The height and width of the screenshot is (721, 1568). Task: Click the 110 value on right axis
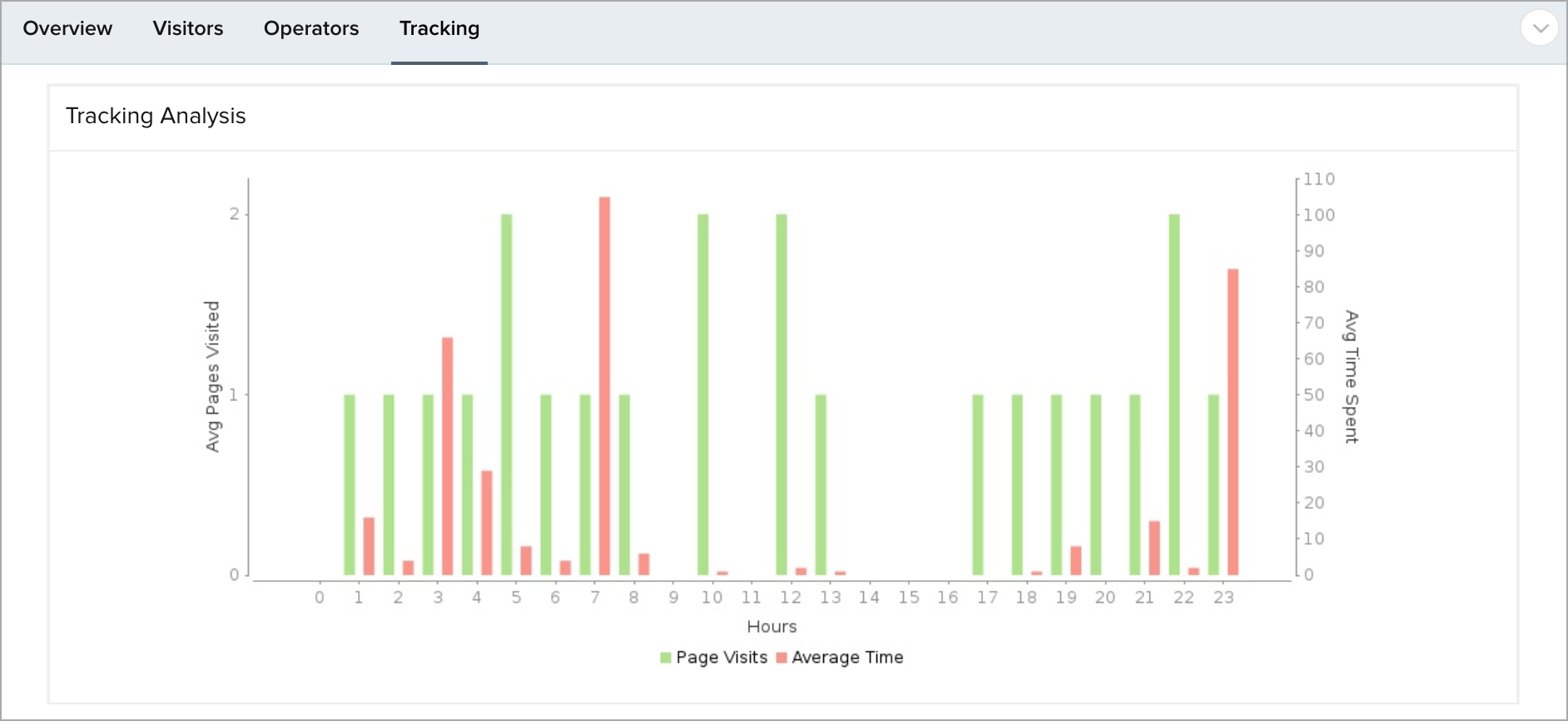(x=1319, y=179)
